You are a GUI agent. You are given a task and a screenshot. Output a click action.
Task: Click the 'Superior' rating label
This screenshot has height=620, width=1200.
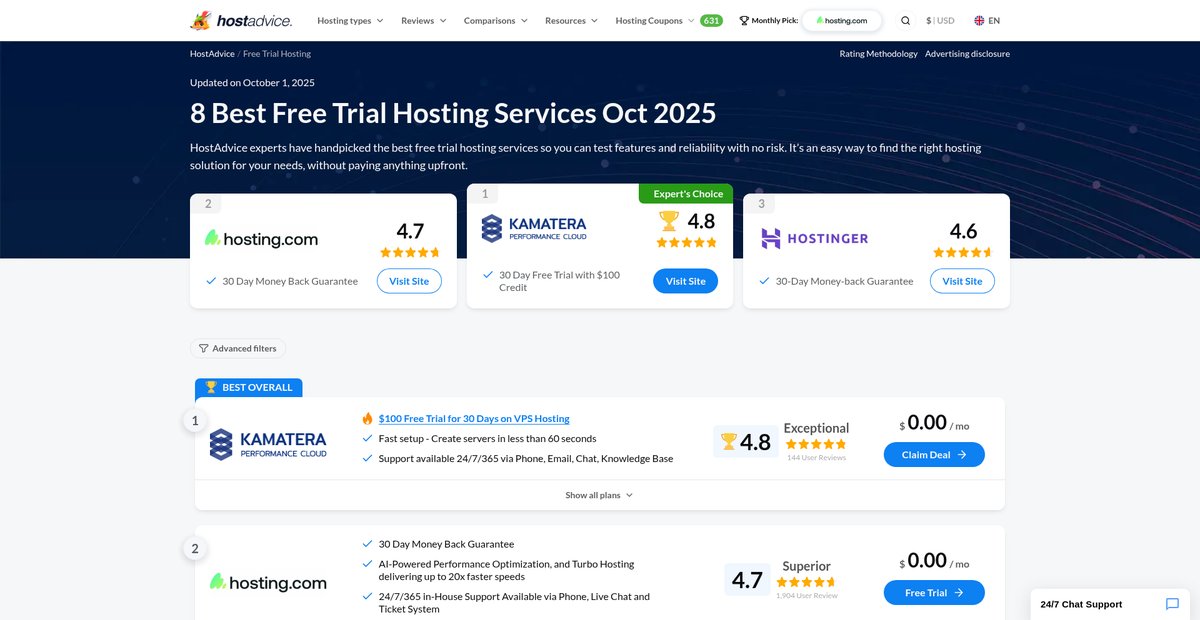(806, 566)
